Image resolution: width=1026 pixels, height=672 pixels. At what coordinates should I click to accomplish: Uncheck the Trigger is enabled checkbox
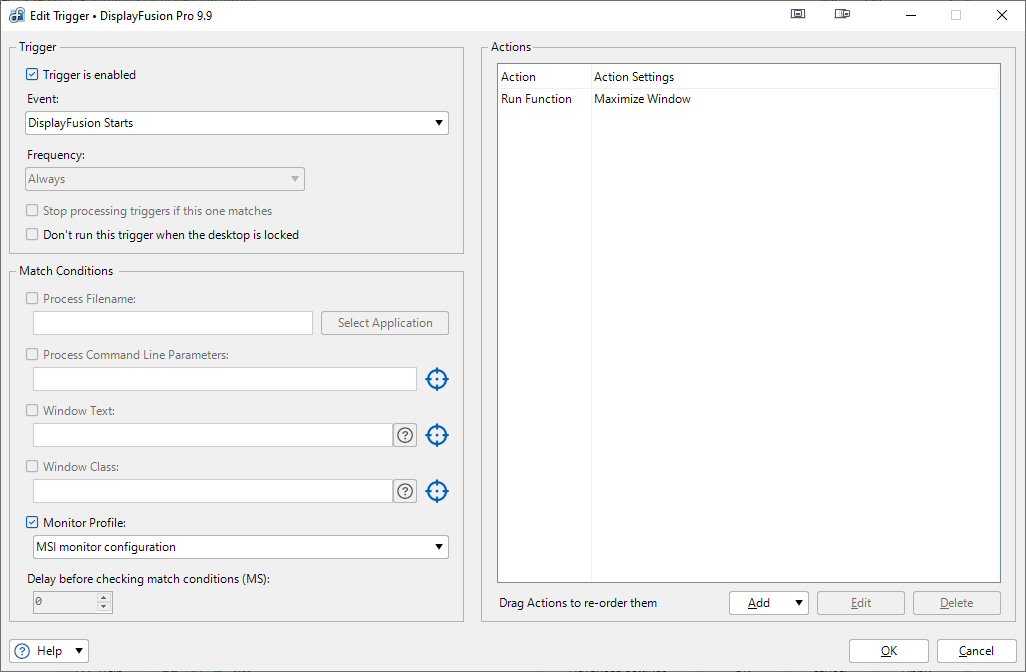[x=33, y=75]
